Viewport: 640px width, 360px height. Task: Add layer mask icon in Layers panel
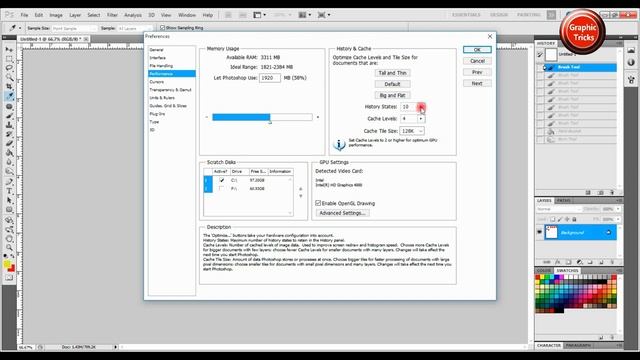pos(569,262)
